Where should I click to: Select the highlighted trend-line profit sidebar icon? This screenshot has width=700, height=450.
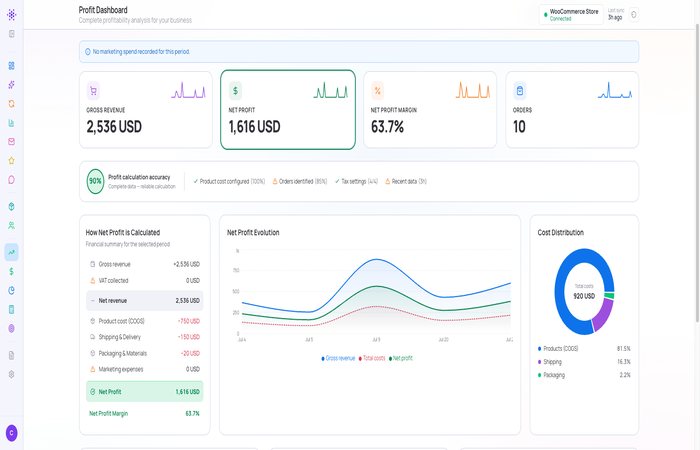point(12,252)
